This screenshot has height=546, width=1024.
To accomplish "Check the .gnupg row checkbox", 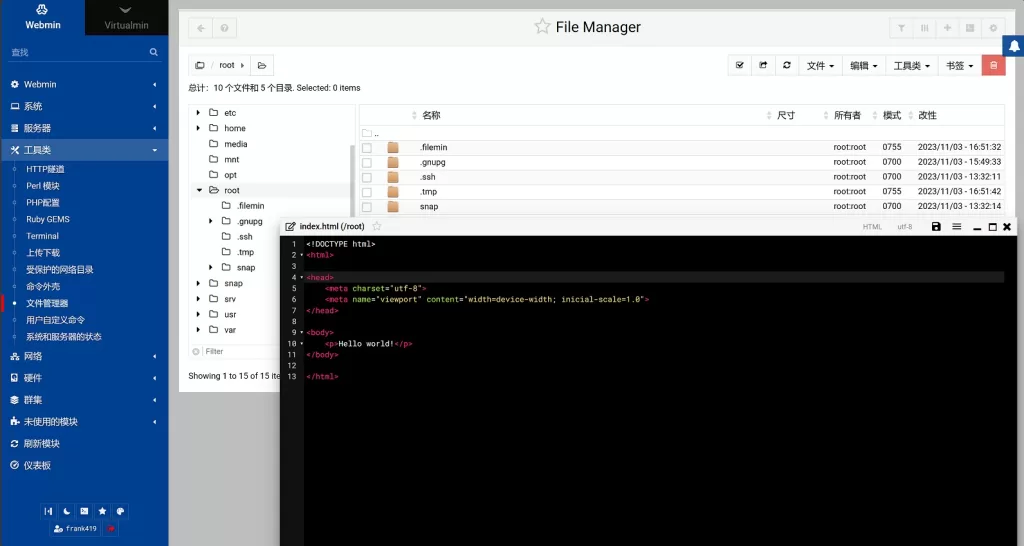I will click(367, 163).
